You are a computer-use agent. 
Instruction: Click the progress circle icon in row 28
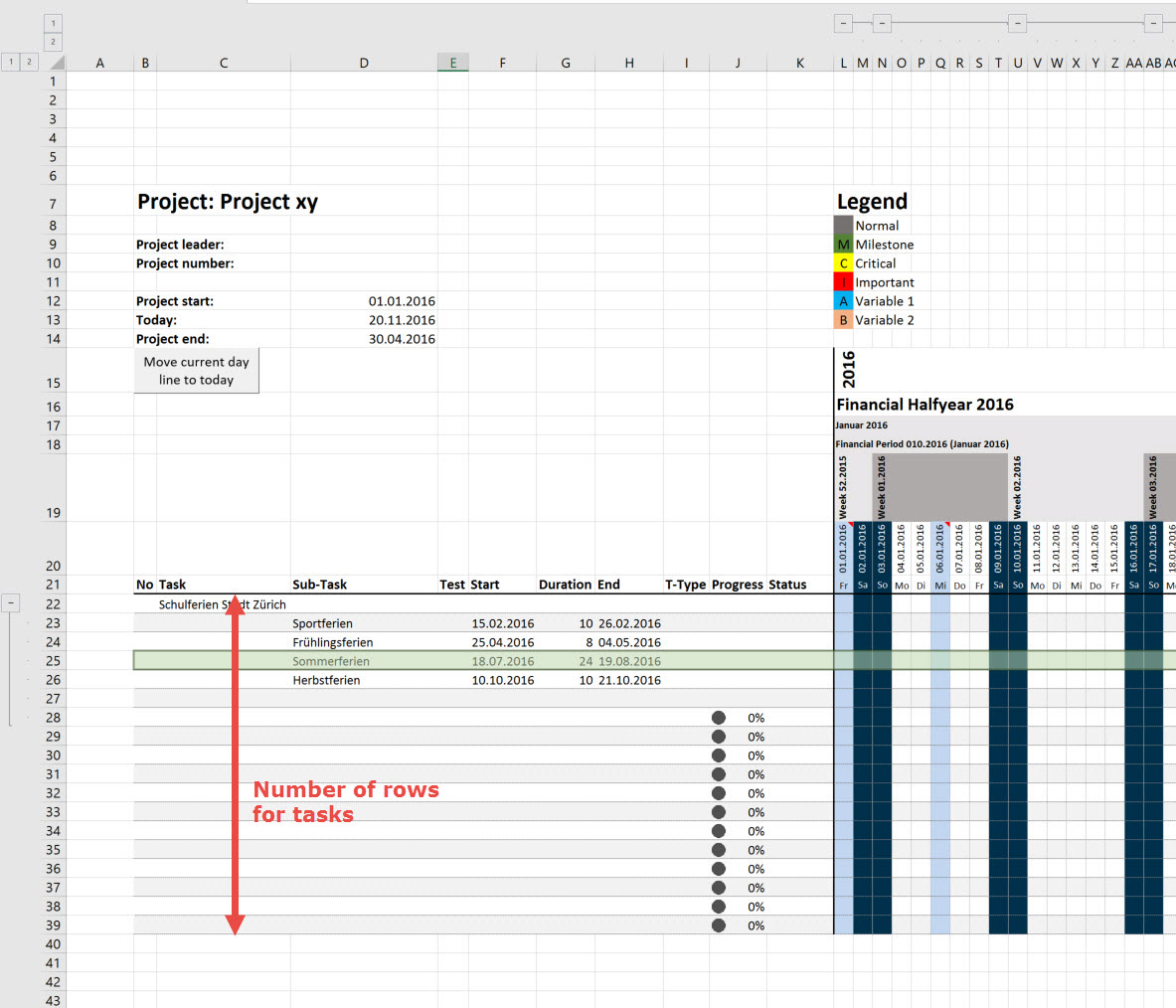[719, 718]
